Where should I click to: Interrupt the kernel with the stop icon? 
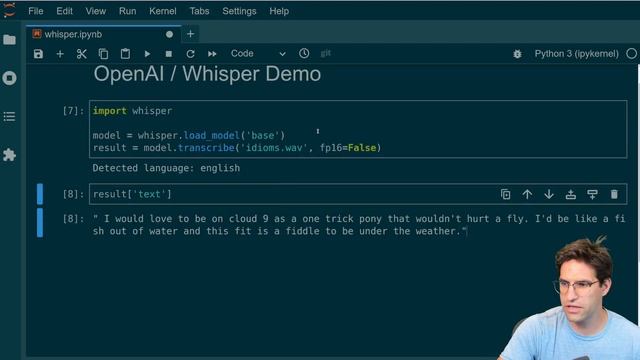point(169,54)
